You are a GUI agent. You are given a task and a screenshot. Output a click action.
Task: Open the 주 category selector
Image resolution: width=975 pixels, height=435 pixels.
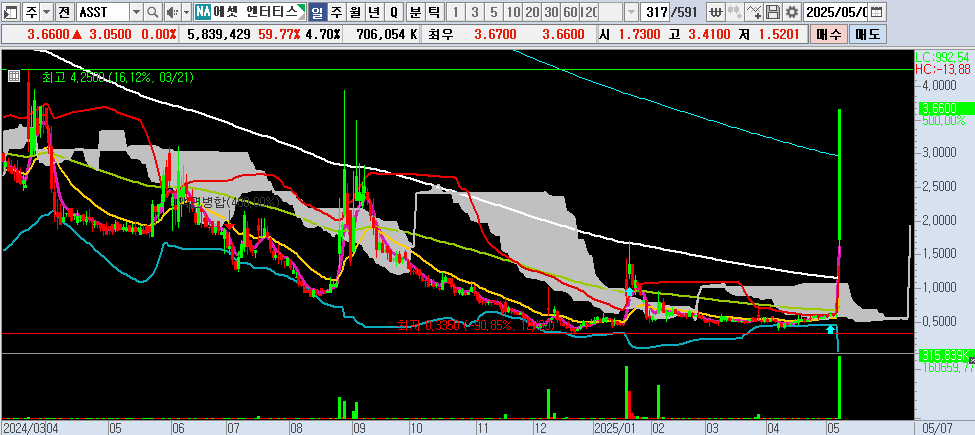(32, 11)
